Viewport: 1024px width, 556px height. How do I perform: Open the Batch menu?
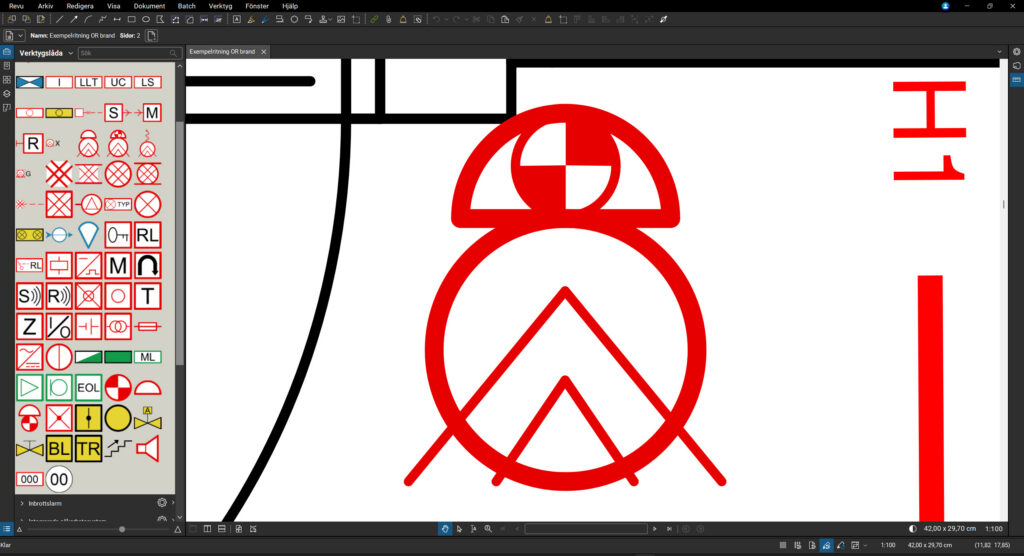tap(187, 6)
